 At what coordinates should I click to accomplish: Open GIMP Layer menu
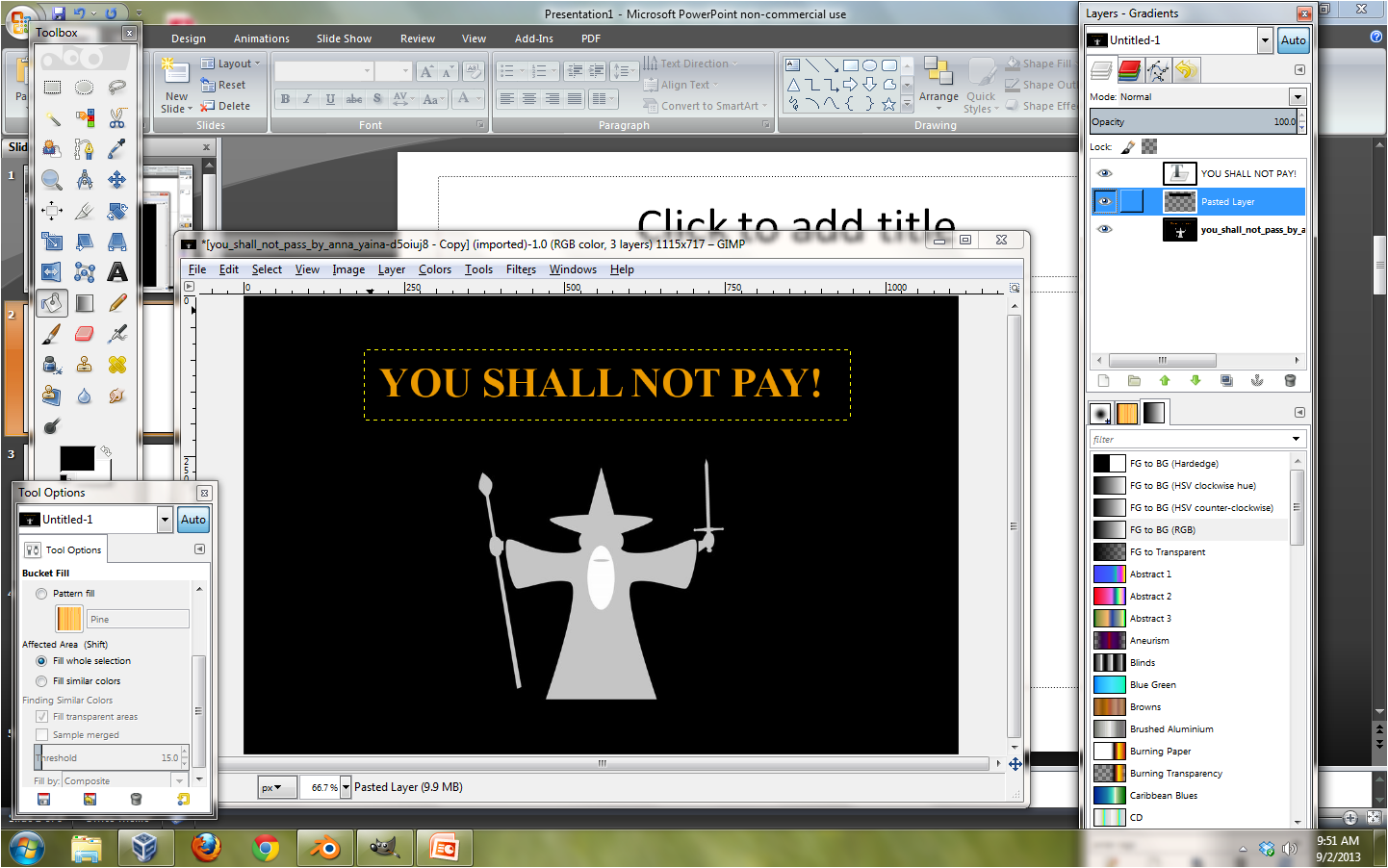pos(392,269)
